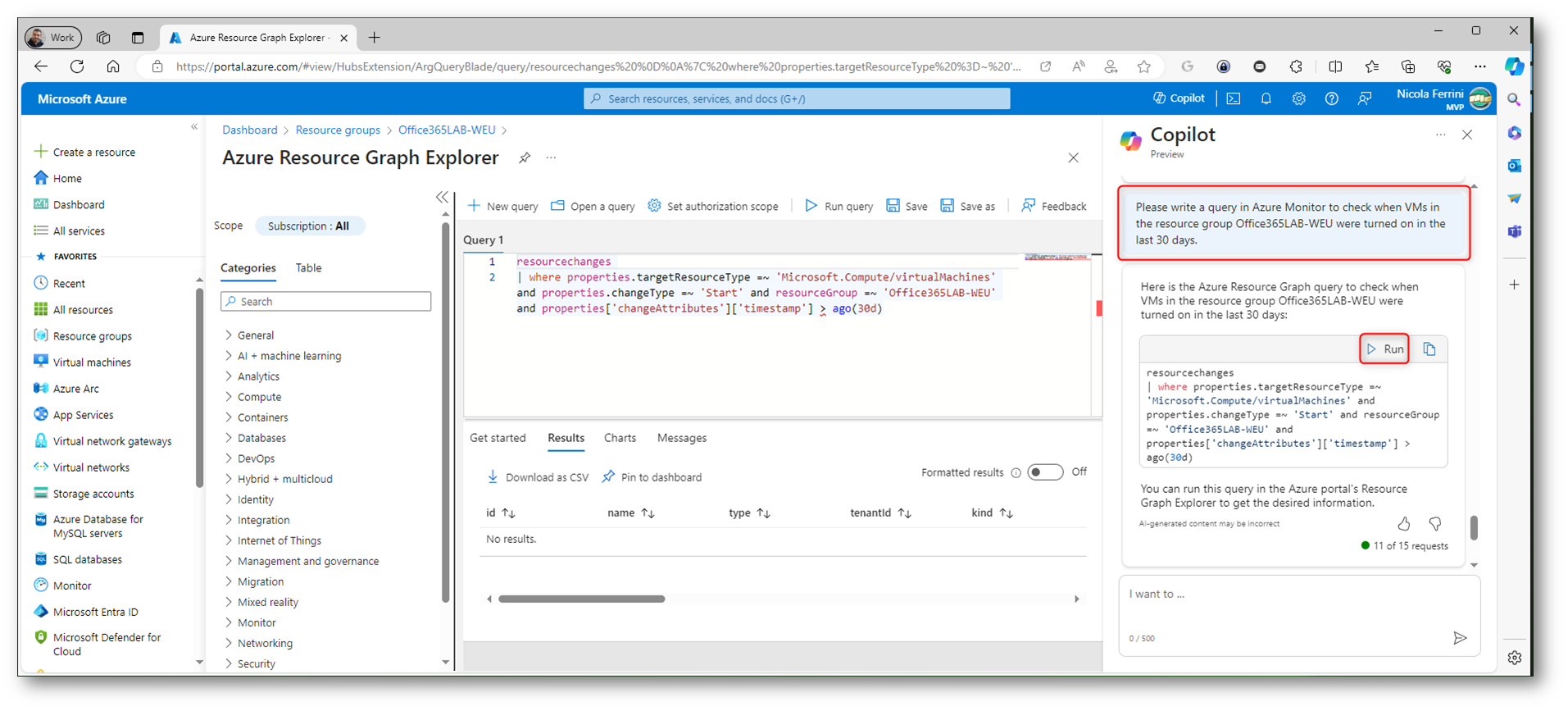Open Azure portal settings gear
The image size is (1568, 711).
click(x=1299, y=98)
